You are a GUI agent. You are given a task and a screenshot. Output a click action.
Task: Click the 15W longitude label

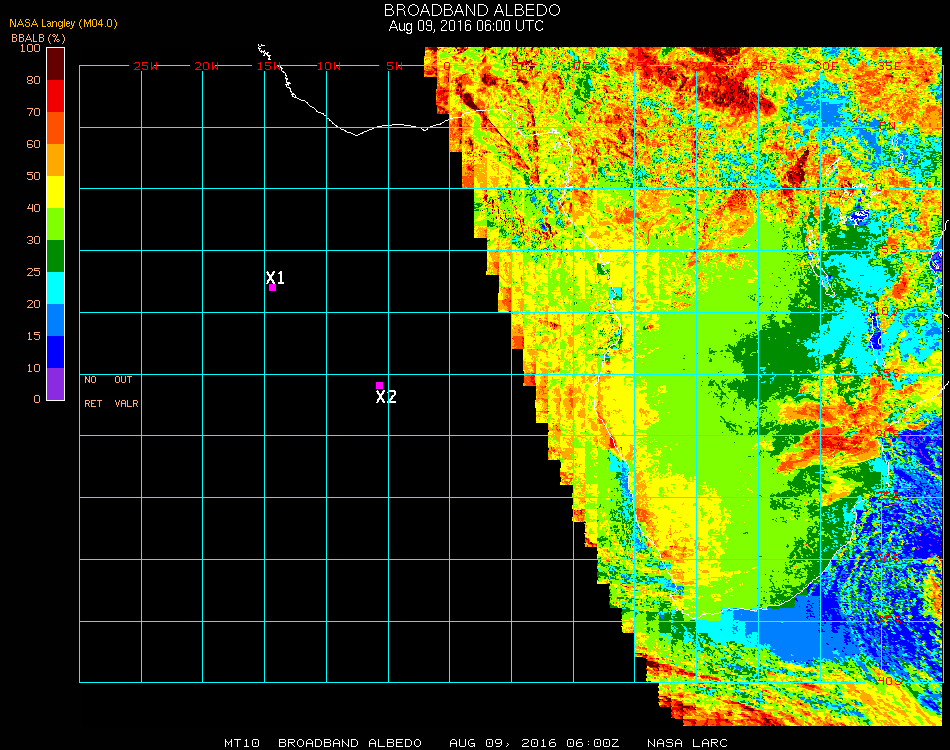pyautogui.click(x=269, y=66)
